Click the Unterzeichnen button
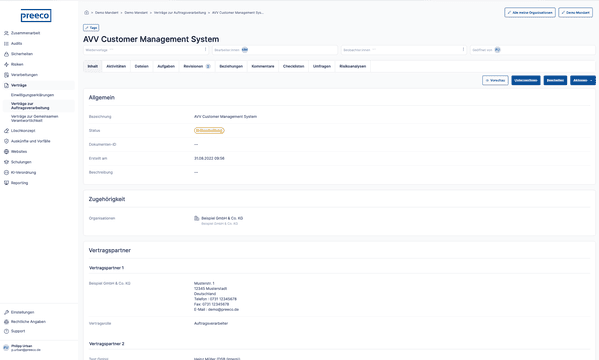The height and width of the screenshot is (360, 599). (x=526, y=80)
